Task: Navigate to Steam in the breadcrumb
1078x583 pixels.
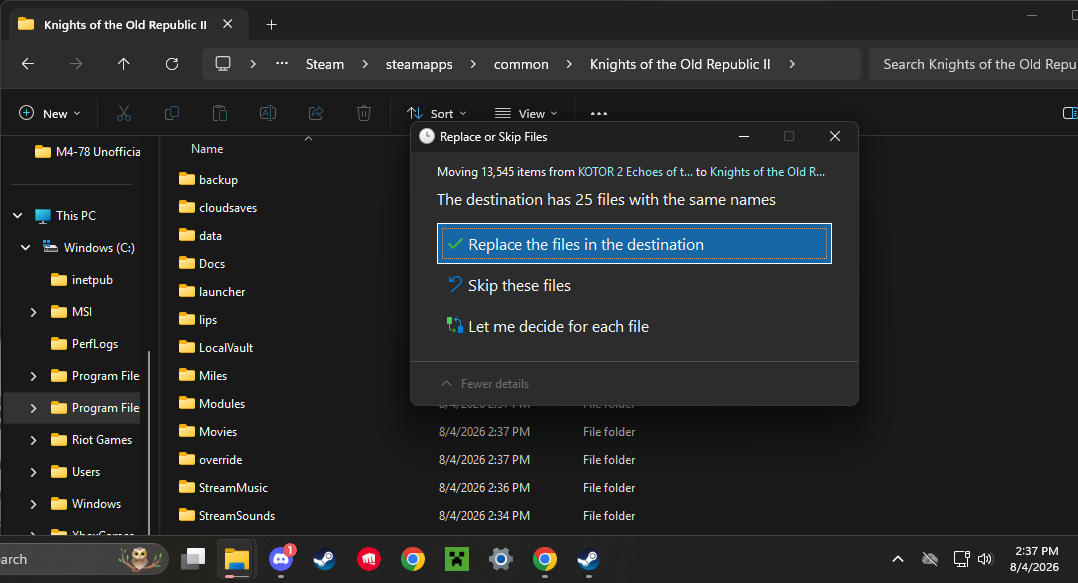Action: (x=324, y=64)
